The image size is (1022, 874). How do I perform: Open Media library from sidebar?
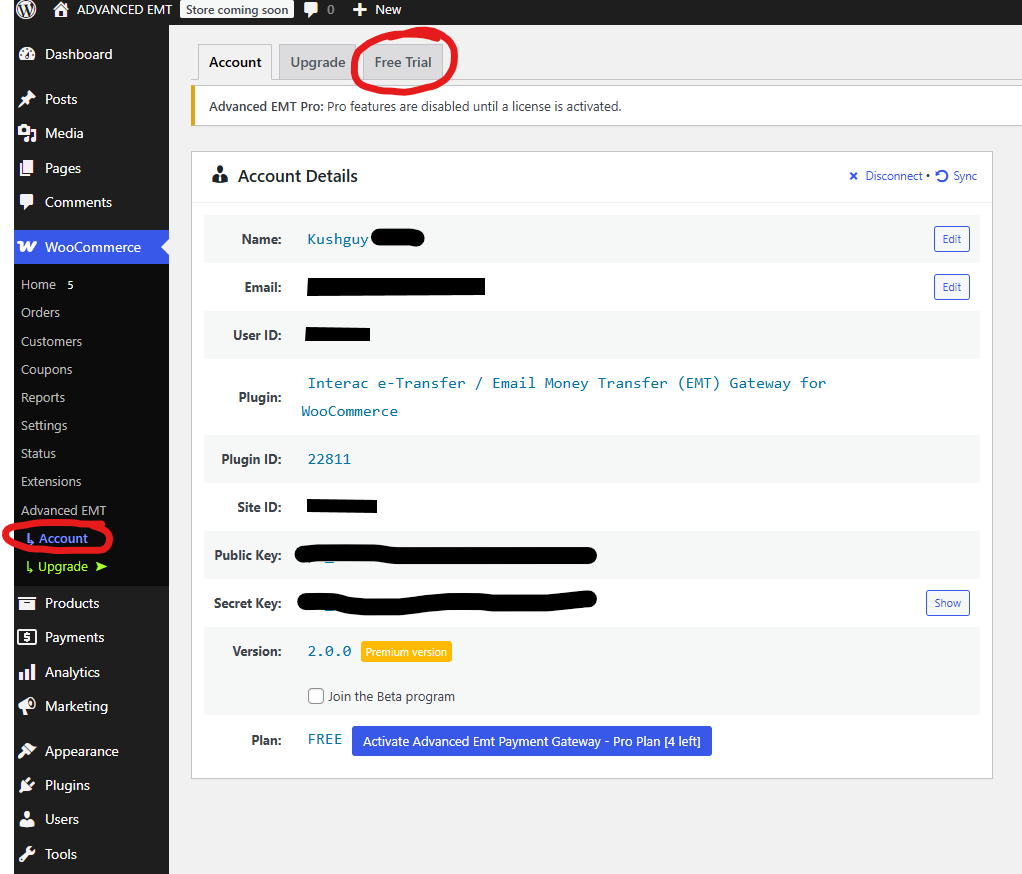pos(64,133)
